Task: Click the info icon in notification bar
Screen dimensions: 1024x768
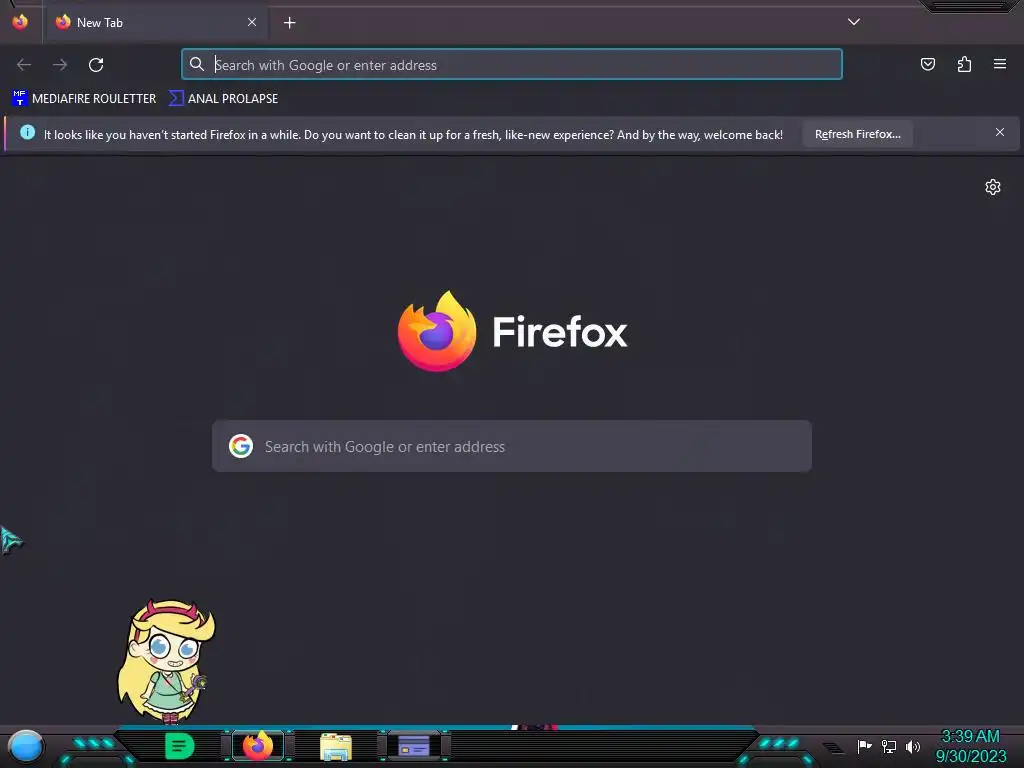Action: [x=27, y=133]
